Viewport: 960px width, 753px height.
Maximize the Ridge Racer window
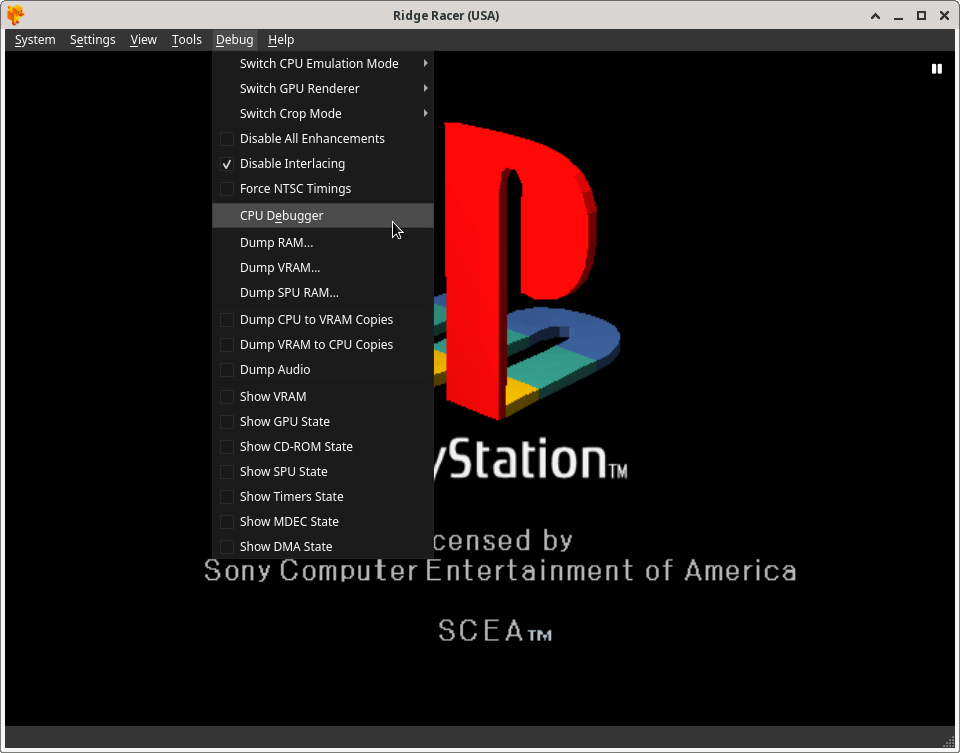click(x=921, y=16)
